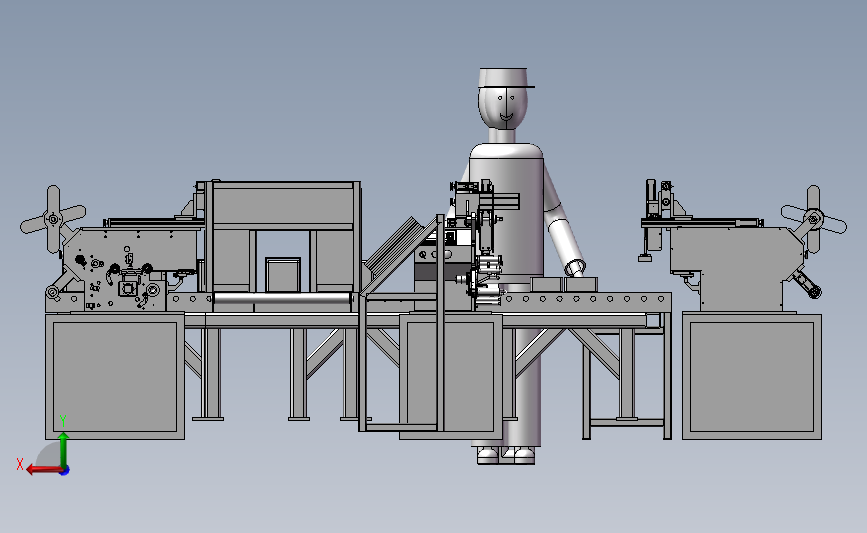Select the box under the mannequin's hand
This screenshot has width=867, height=533.
point(580,284)
